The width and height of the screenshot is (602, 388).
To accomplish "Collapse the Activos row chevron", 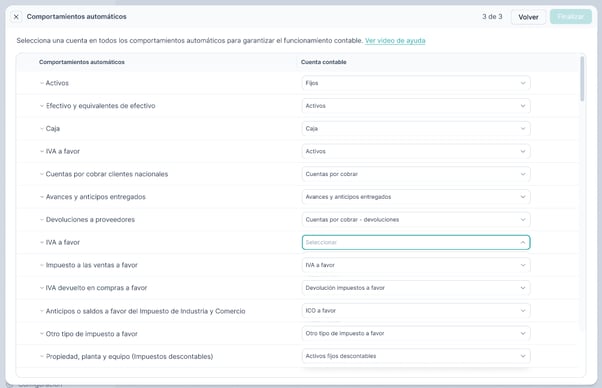I will [x=41, y=83].
